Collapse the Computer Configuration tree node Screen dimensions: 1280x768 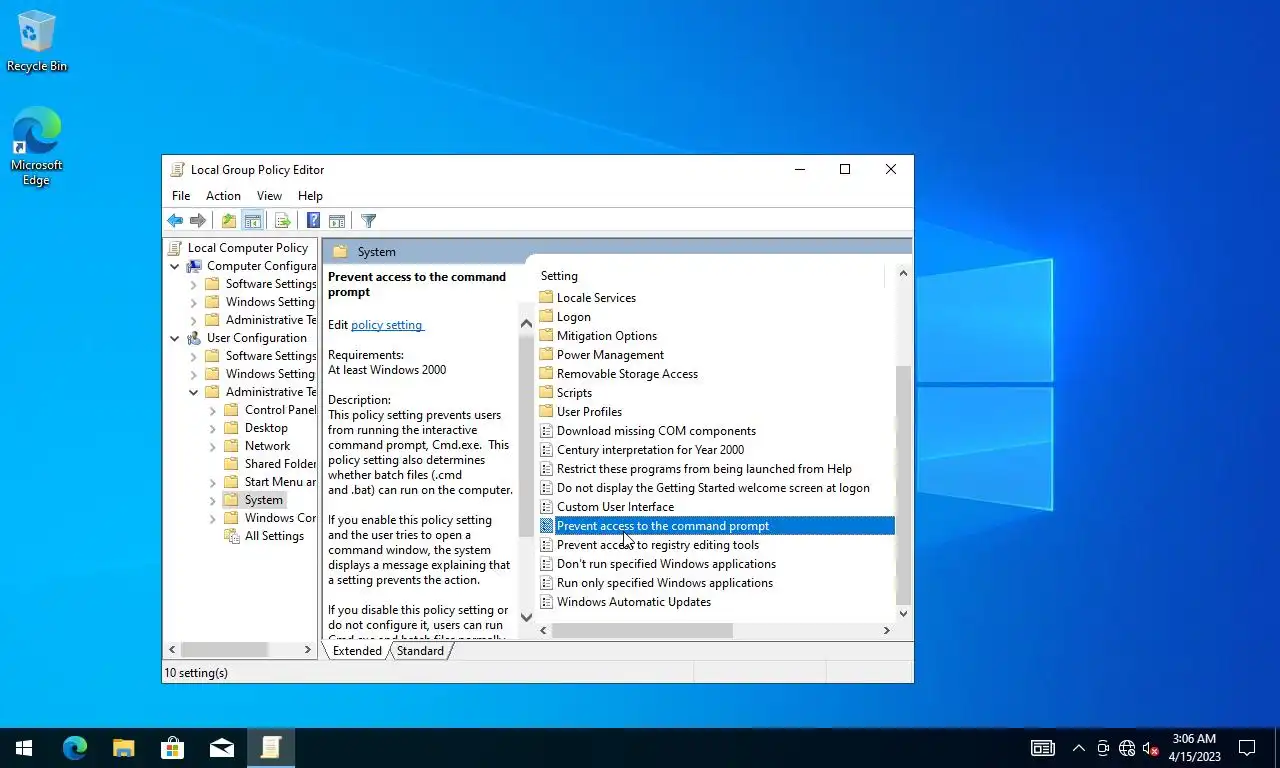click(174, 266)
